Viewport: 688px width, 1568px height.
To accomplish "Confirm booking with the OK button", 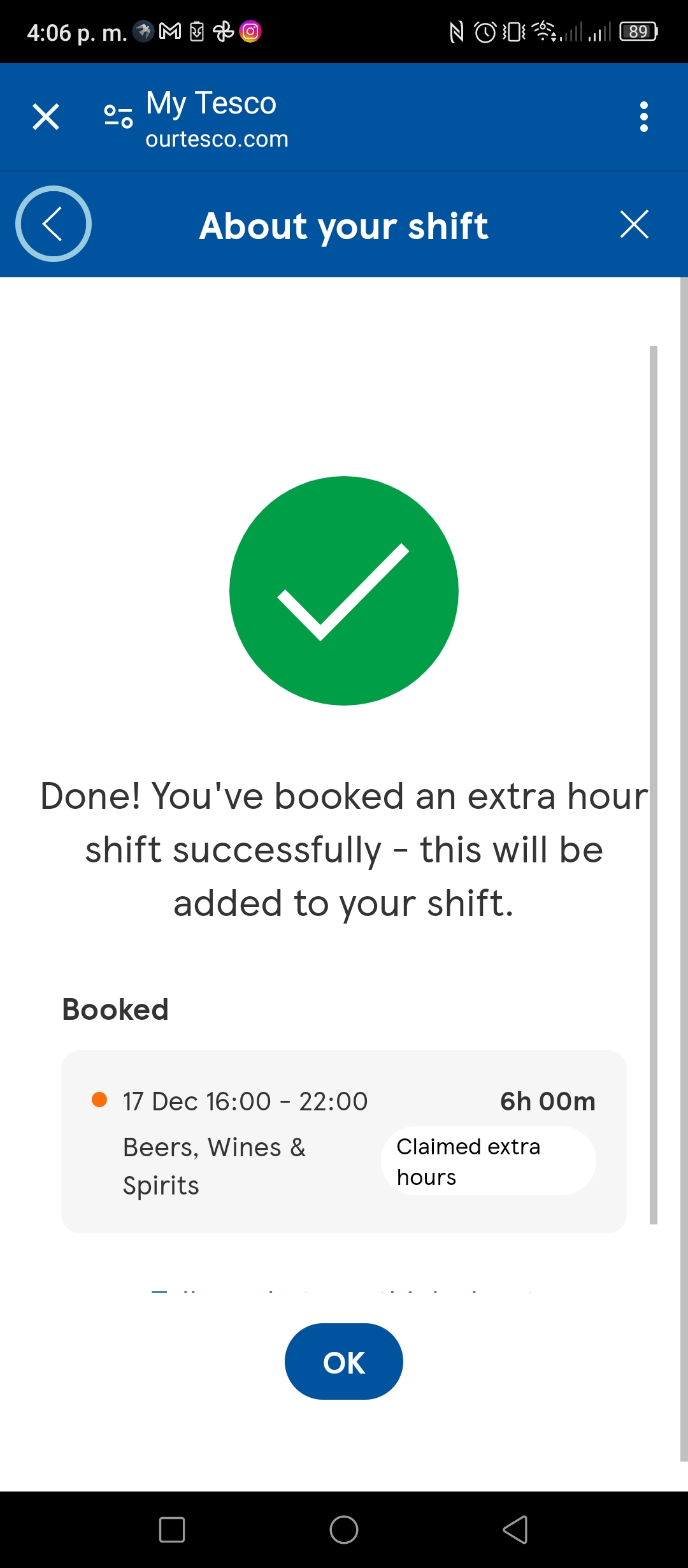I will tap(344, 1361).
